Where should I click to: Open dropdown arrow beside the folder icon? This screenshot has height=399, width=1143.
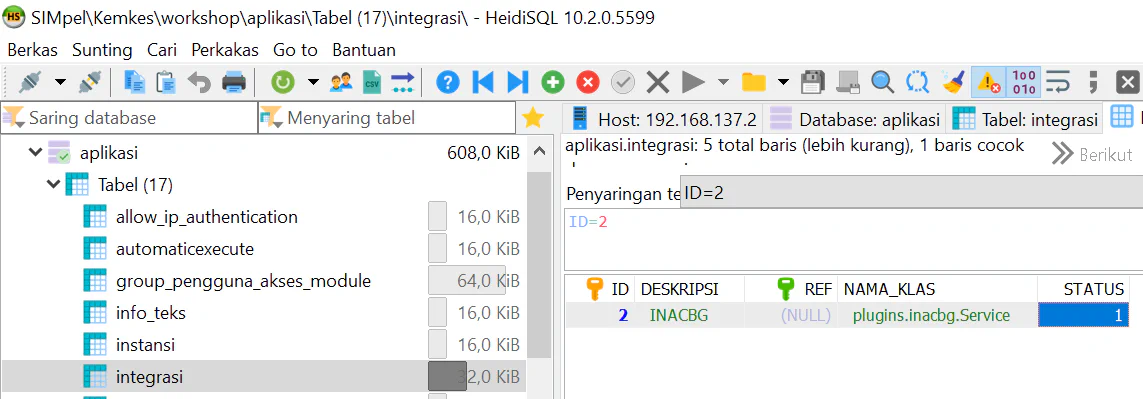point(783,82)
